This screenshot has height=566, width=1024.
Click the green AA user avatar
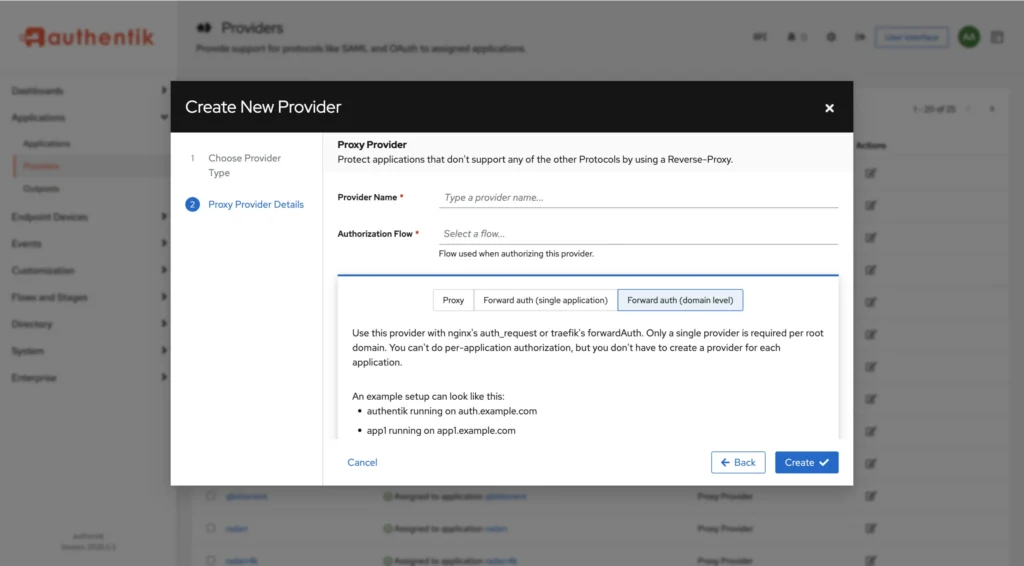(x=968, y=37)
